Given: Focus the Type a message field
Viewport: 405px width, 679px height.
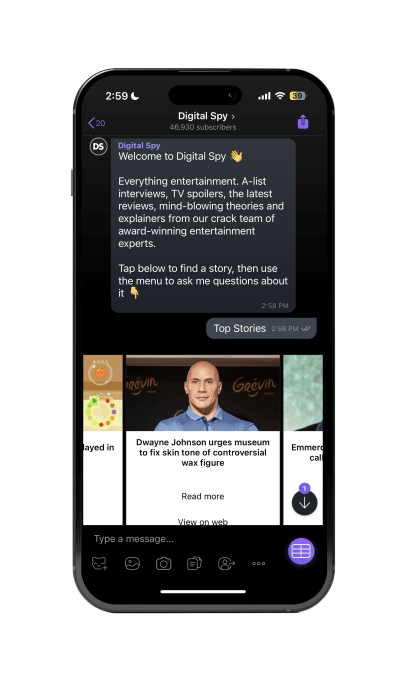Looking at the screenshot, I should [186, 539].
